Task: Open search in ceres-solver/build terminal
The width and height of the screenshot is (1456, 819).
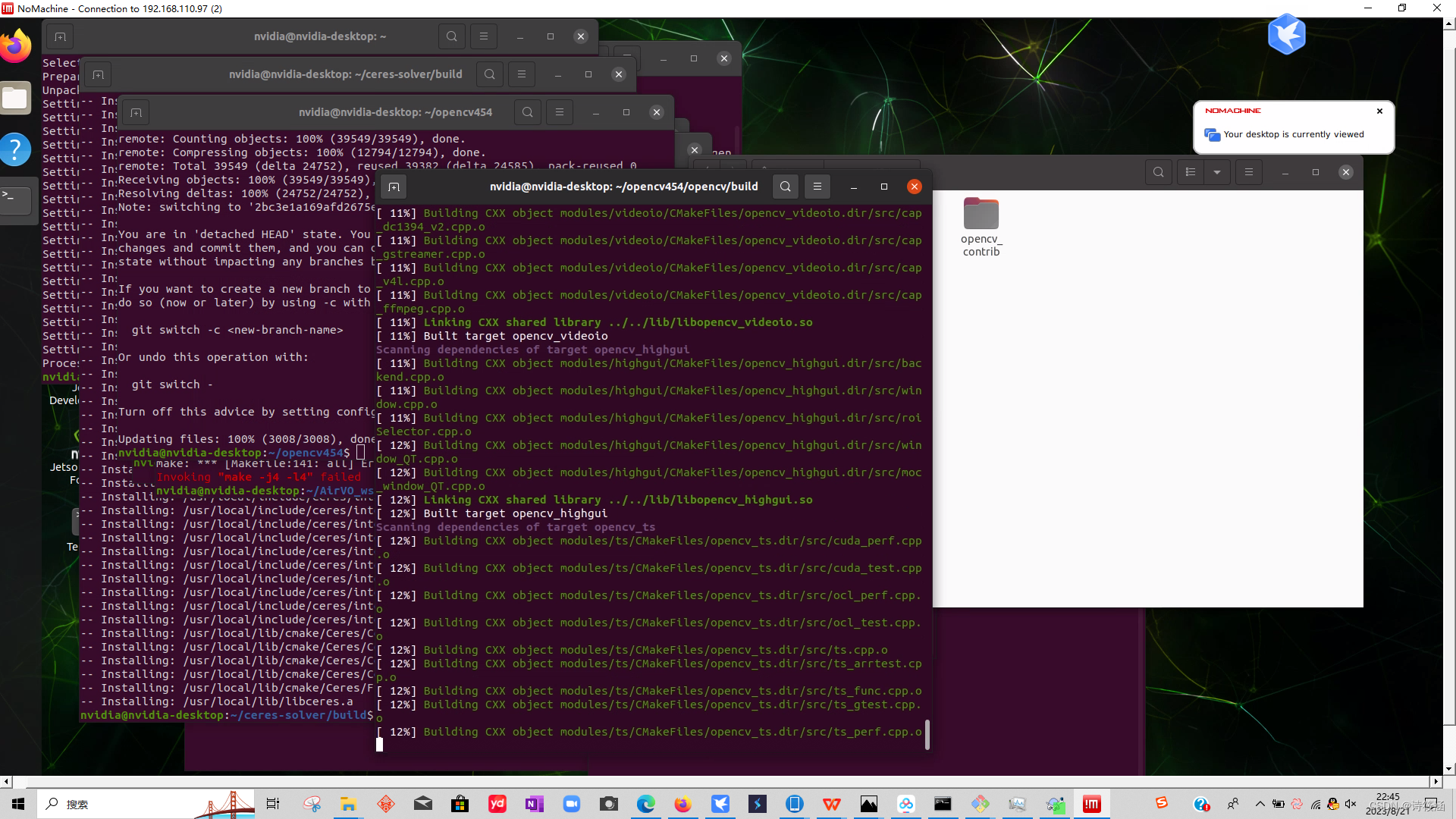Action: point(490,74)
